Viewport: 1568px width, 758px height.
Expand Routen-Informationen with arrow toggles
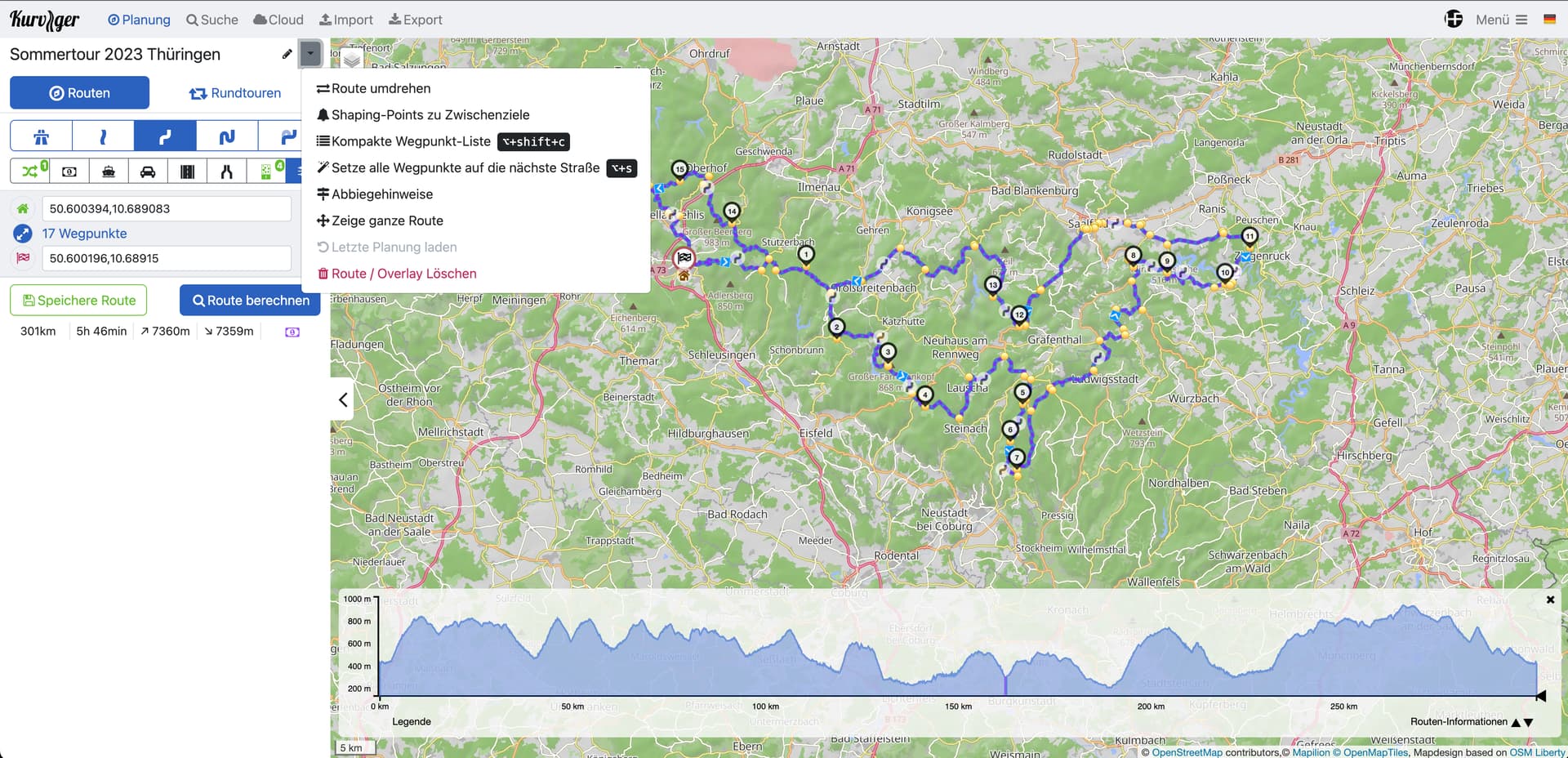[1521, 722]
